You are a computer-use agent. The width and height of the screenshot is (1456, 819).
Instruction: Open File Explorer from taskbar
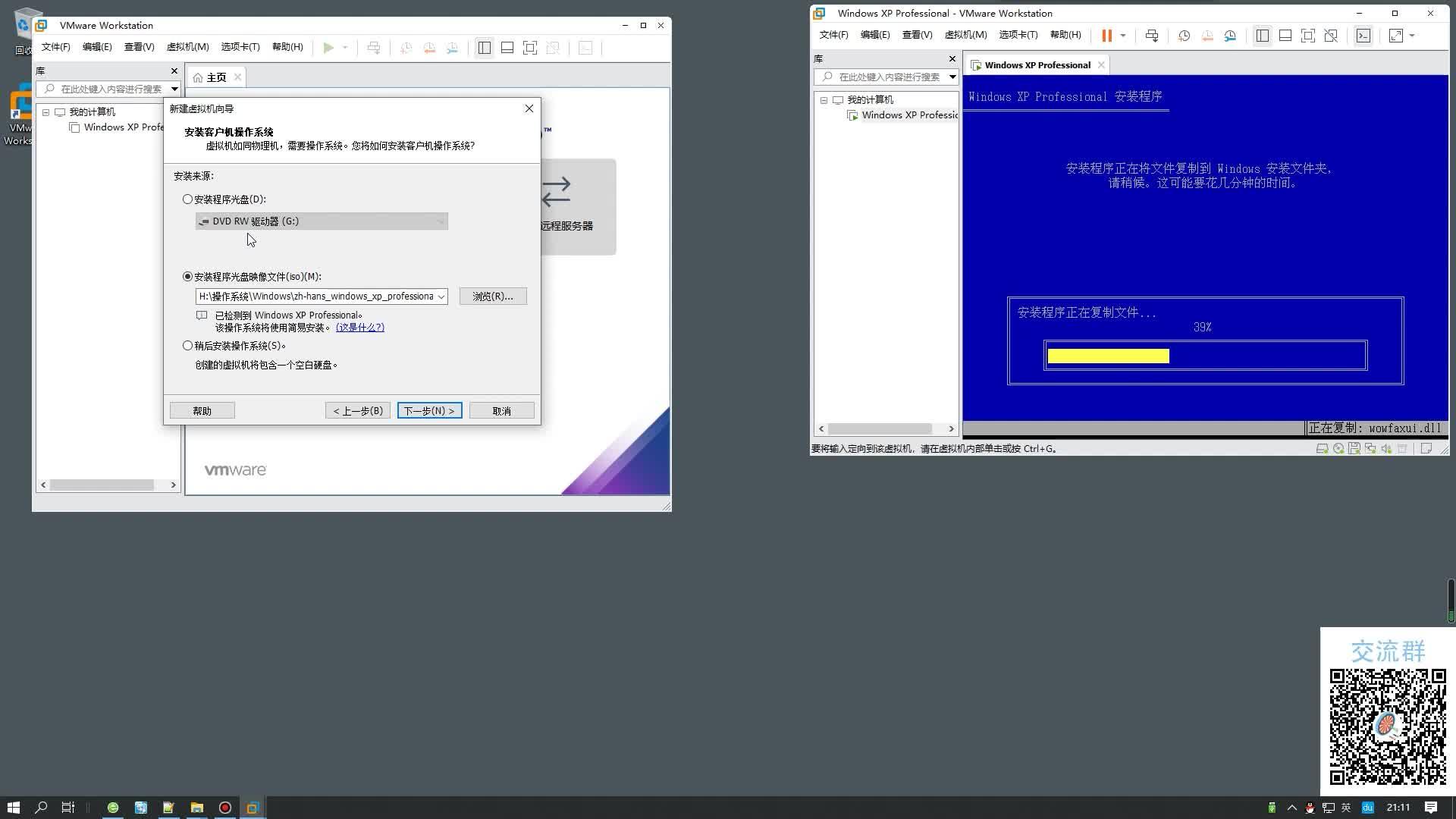coord(196,808)
